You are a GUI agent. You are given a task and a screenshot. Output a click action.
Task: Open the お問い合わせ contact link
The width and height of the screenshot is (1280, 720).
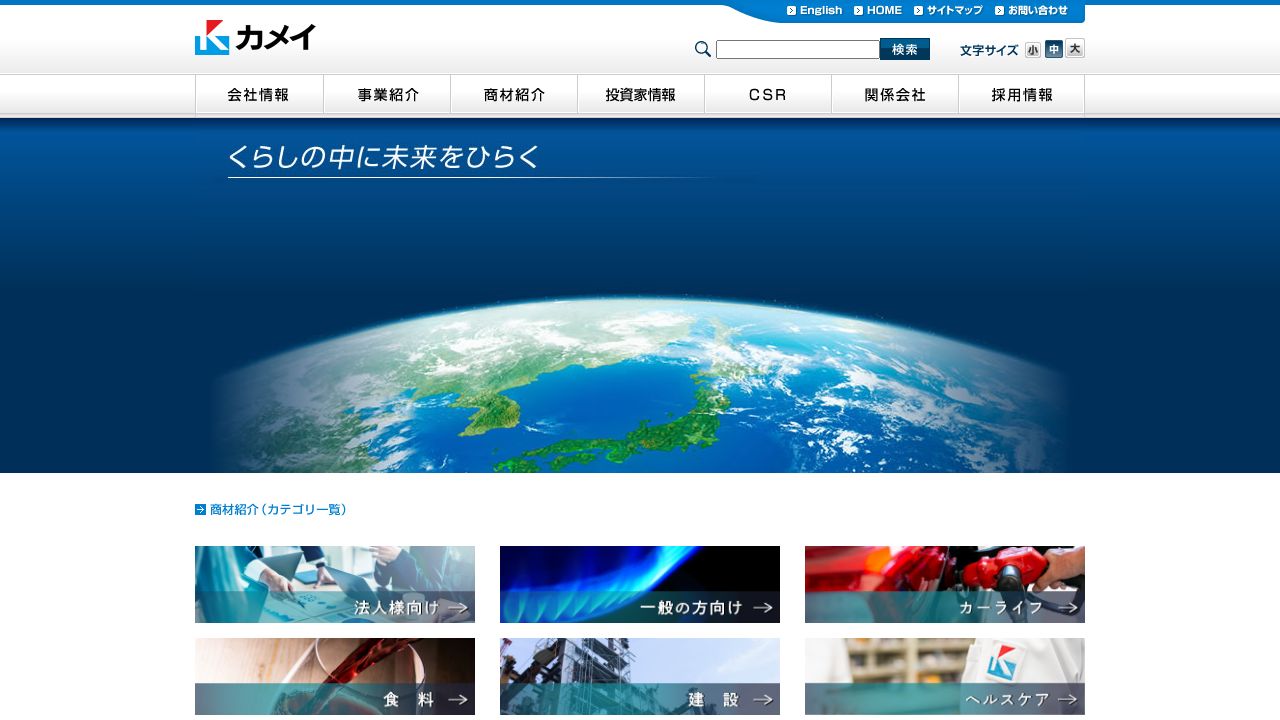(1037, 10)
